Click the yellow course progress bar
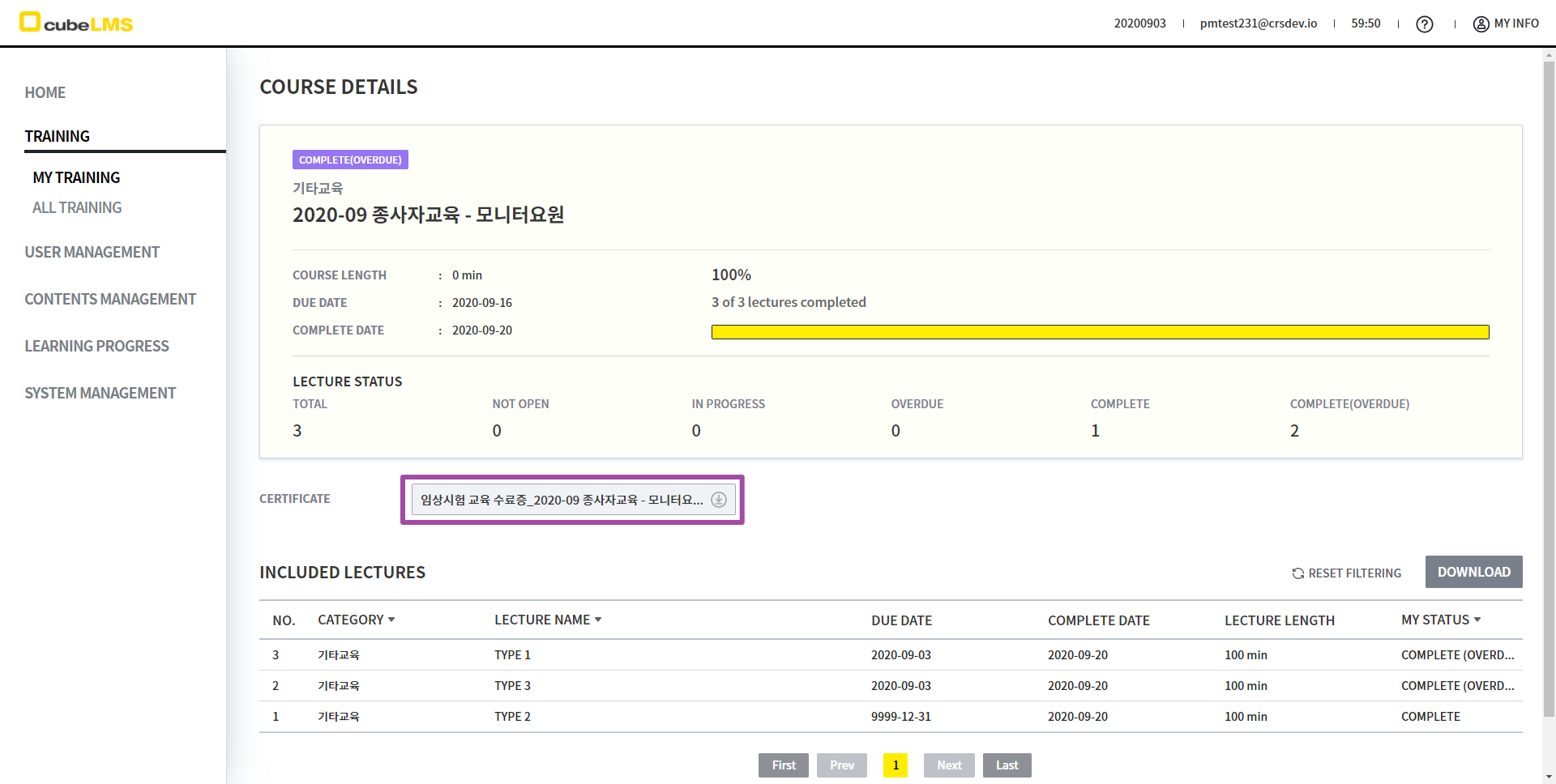 tap(1100, 332)
